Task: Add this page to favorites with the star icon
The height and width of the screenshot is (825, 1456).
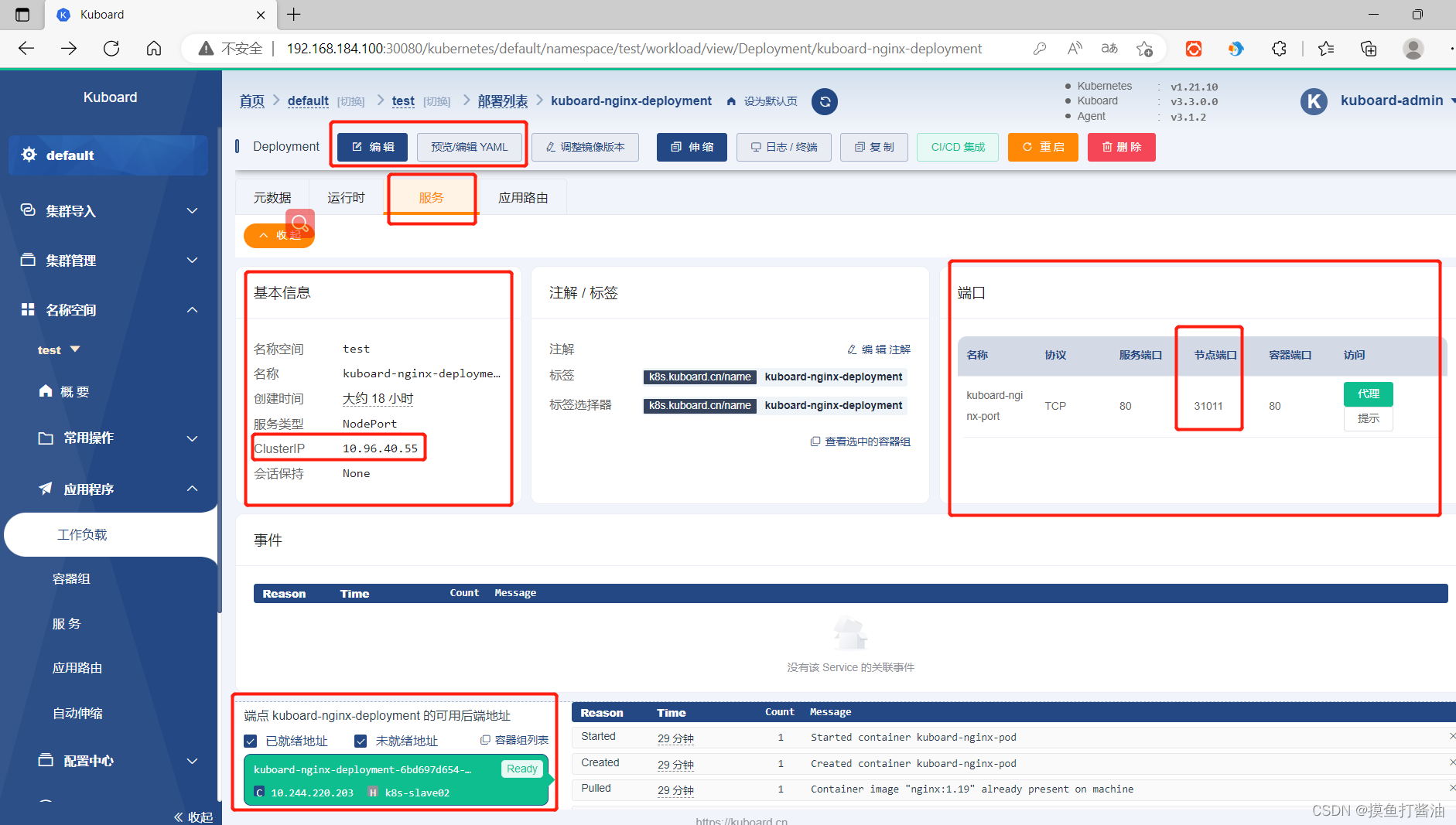Action: [1145, 49]
